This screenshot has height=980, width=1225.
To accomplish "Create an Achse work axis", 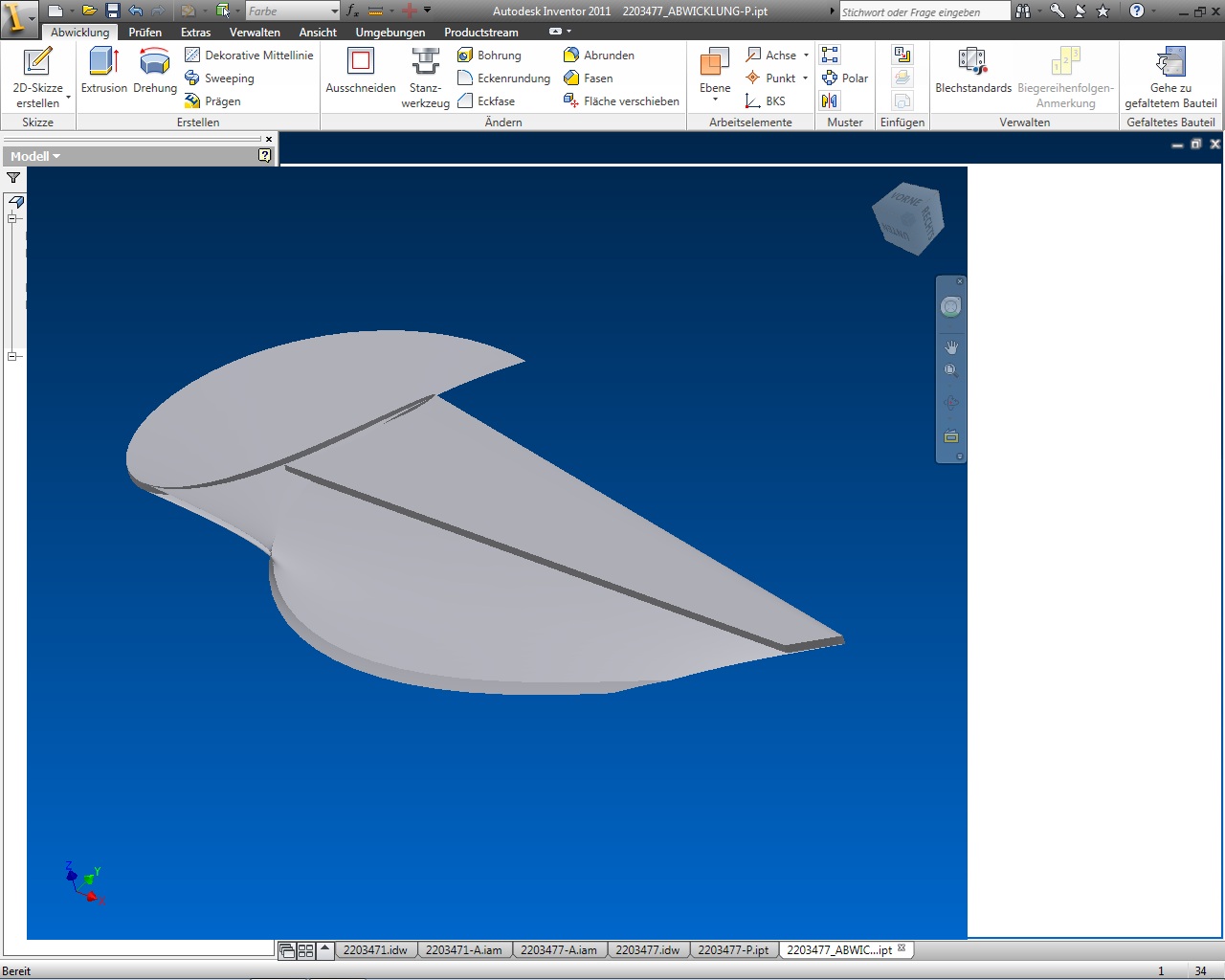I will pos(772,56).
